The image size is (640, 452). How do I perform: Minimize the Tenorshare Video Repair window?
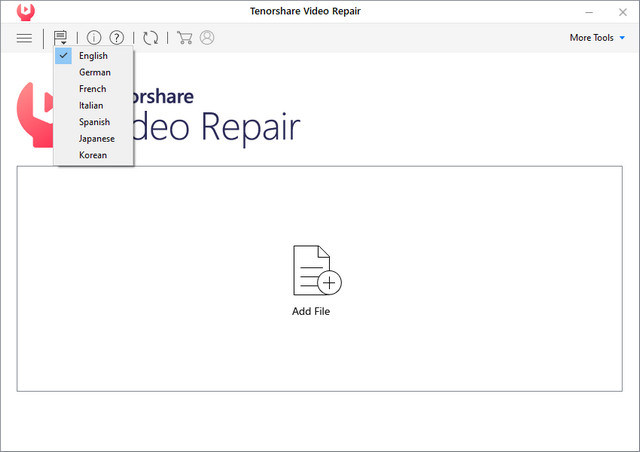pyautogui.click(x=589, y=12)
